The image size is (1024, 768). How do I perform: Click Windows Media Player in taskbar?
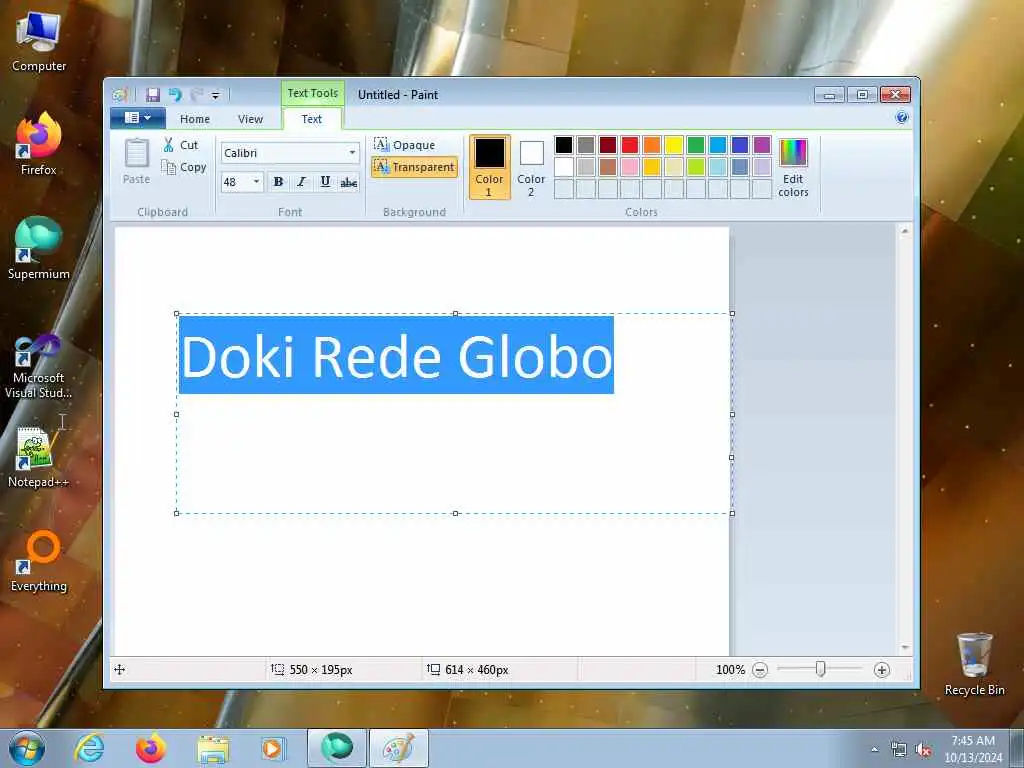272,748
